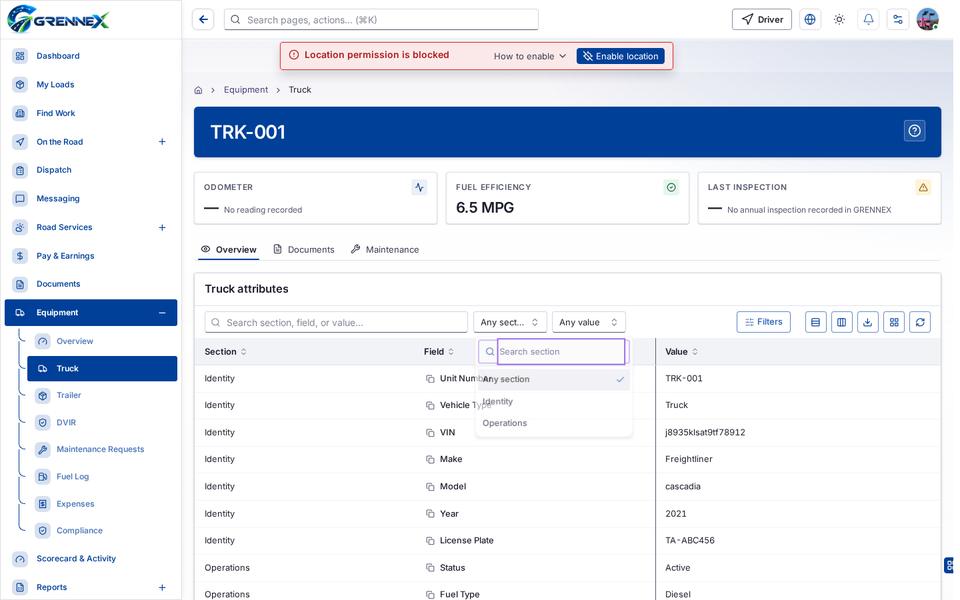Click the Driver mode button

point(762,20)
